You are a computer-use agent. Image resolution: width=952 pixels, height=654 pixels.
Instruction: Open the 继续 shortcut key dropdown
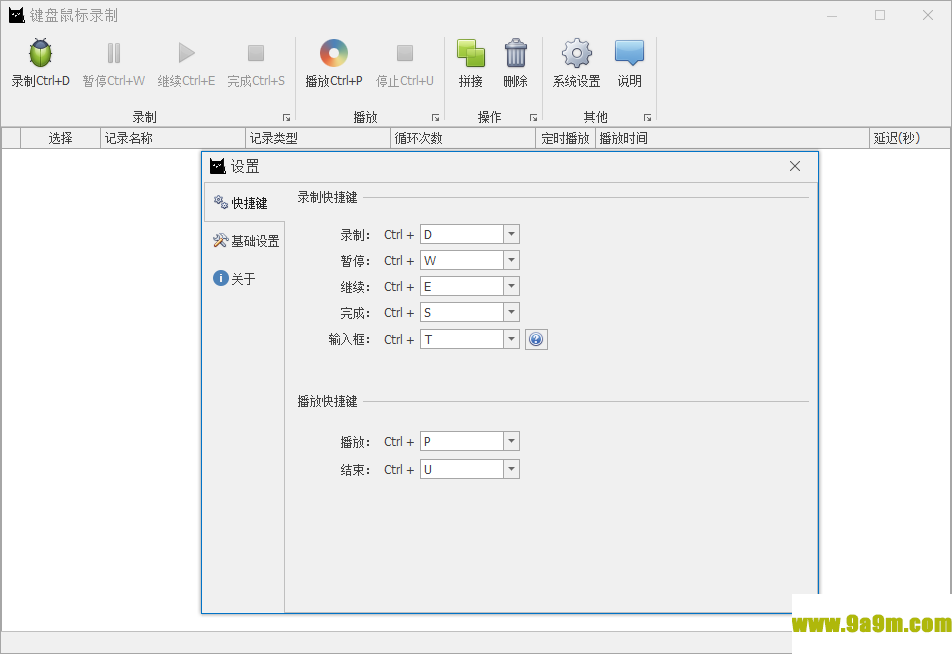point(511,286)
